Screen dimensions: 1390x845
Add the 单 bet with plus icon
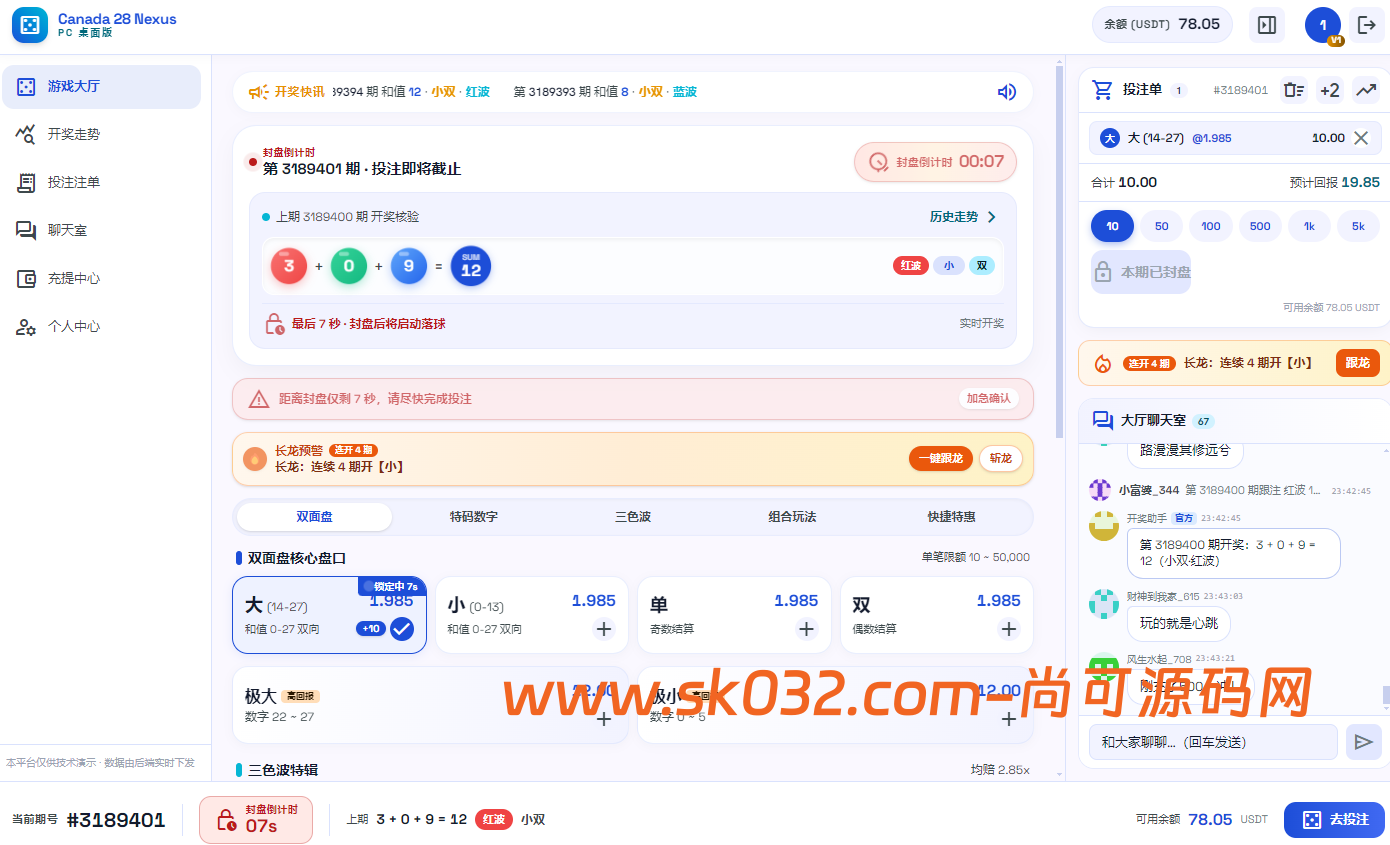click(x=806, y=628)
